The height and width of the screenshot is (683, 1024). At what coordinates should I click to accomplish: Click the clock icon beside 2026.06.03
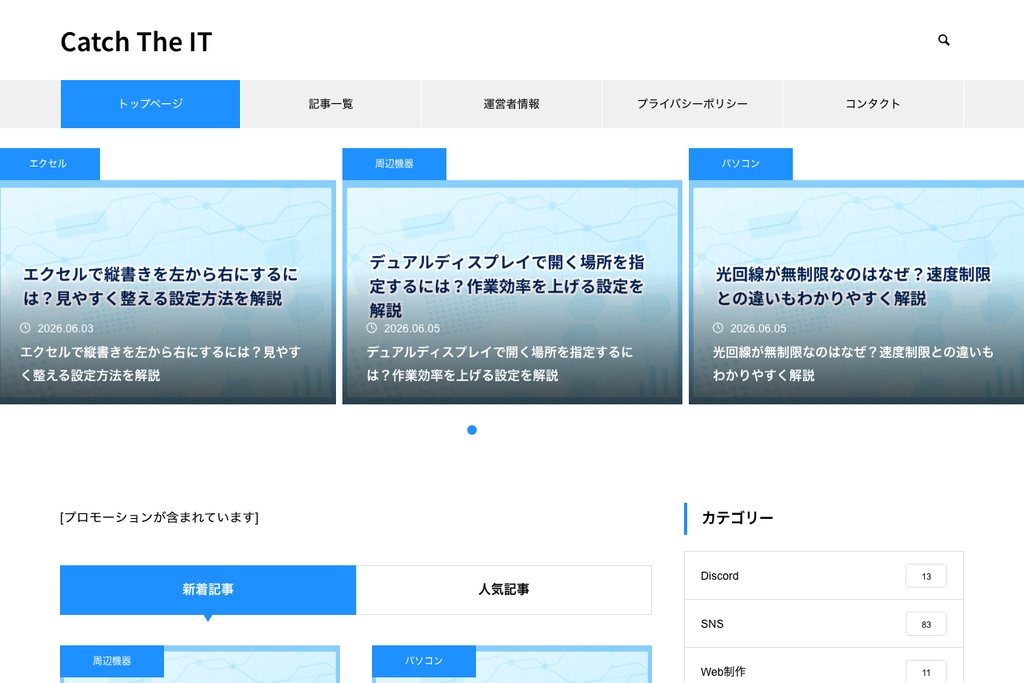25,328
